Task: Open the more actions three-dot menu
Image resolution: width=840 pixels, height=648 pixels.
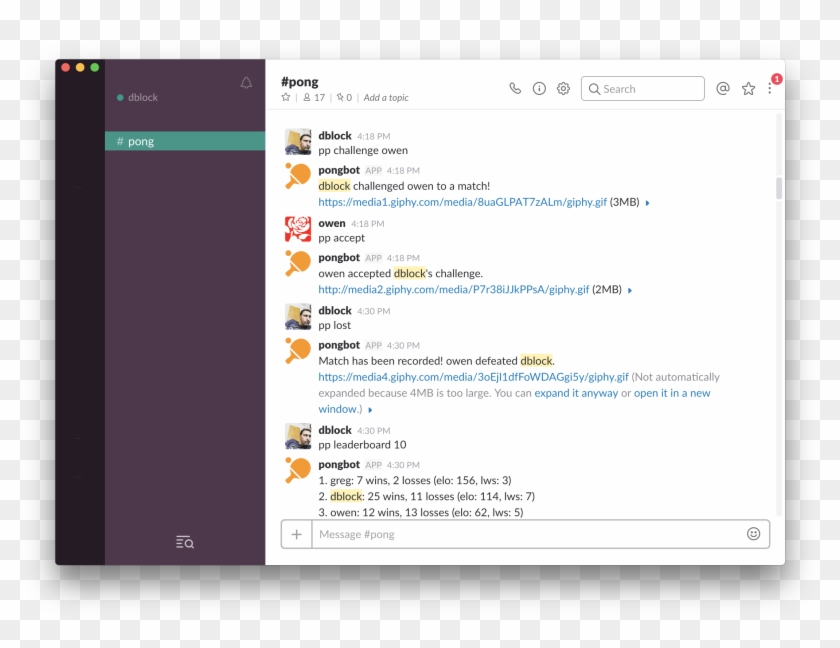Action: pos(770,88)
